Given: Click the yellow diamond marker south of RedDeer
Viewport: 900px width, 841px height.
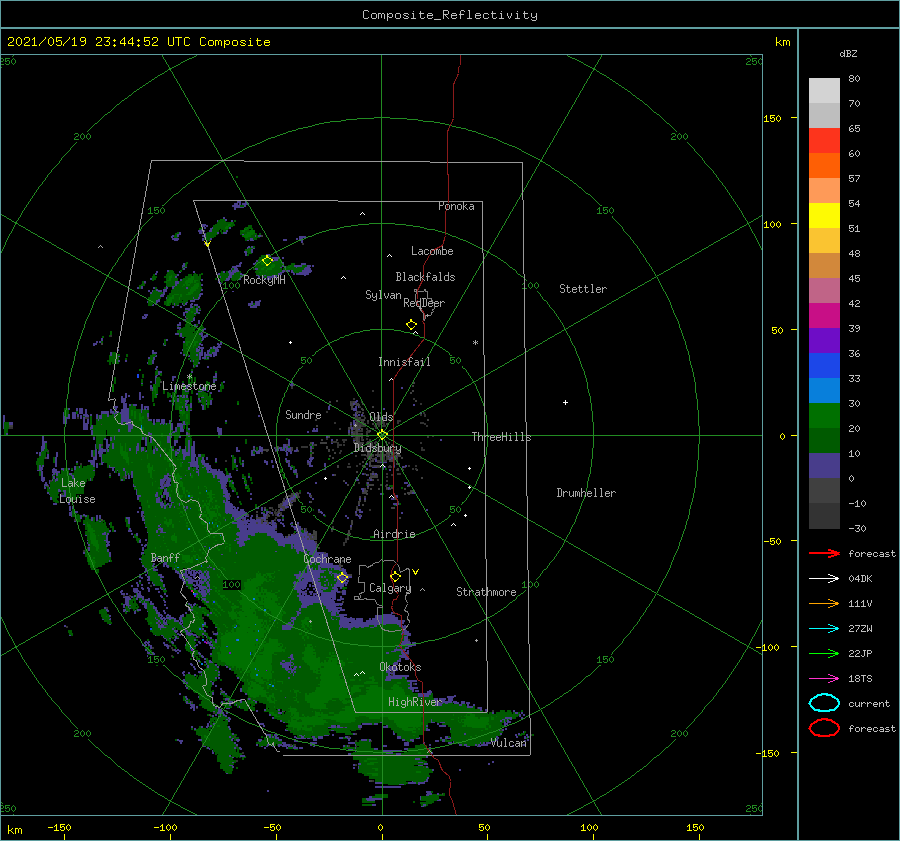Looking at the screenshot, I should click(412, 325).
